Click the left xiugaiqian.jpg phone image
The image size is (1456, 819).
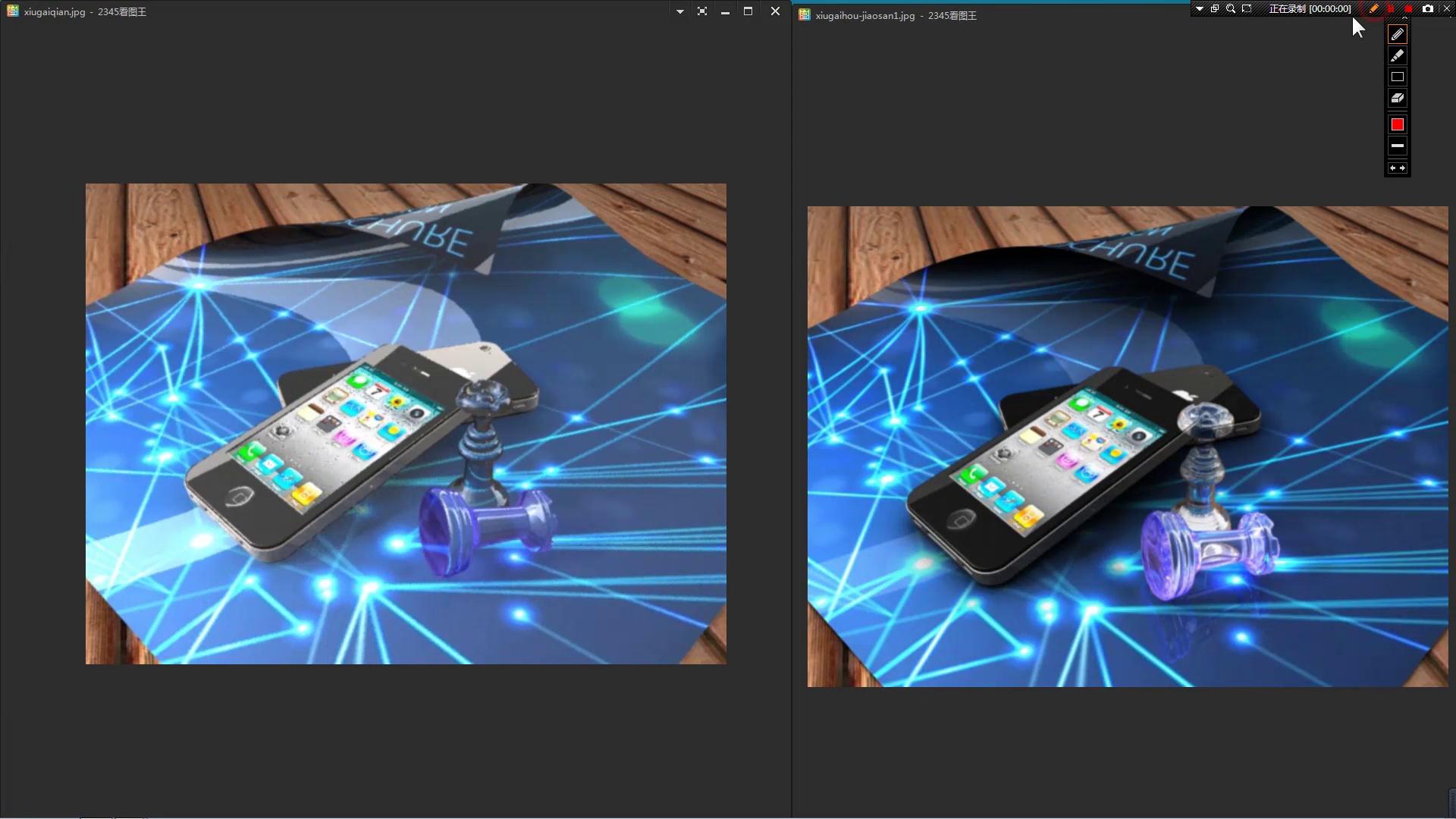[x=406, y=424]
